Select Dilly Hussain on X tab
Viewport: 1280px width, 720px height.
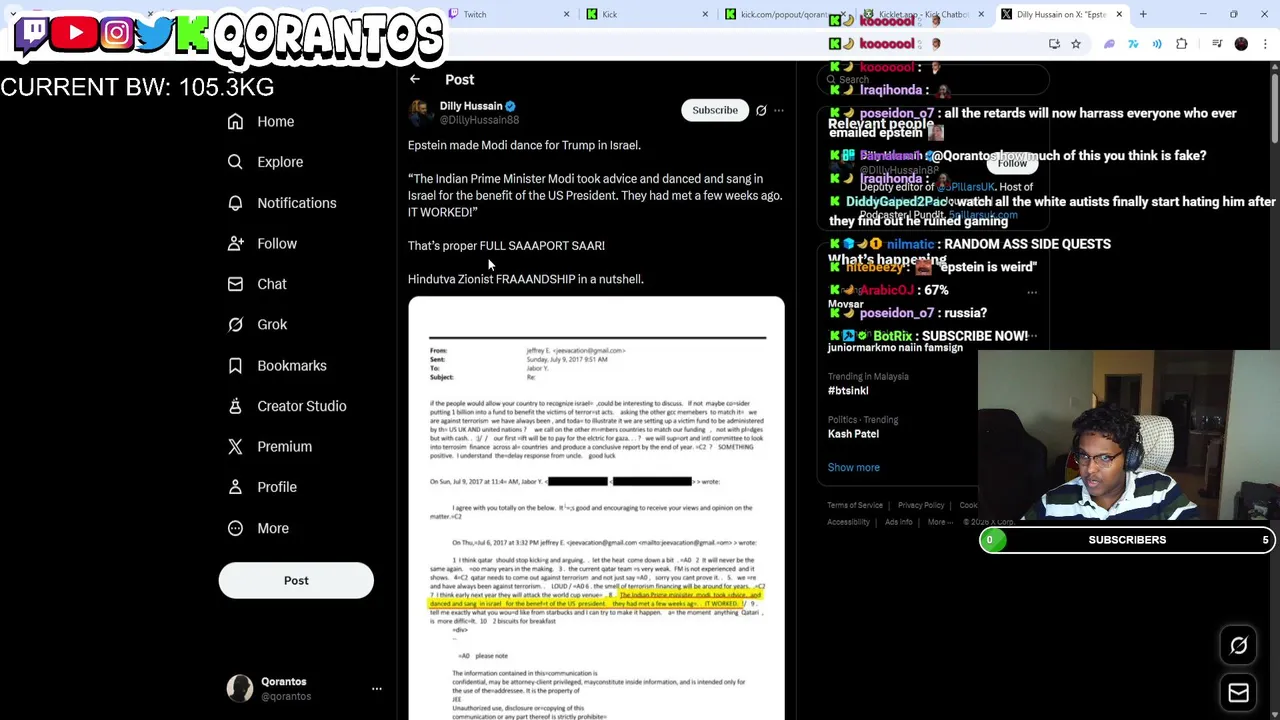pos(1061,14)
